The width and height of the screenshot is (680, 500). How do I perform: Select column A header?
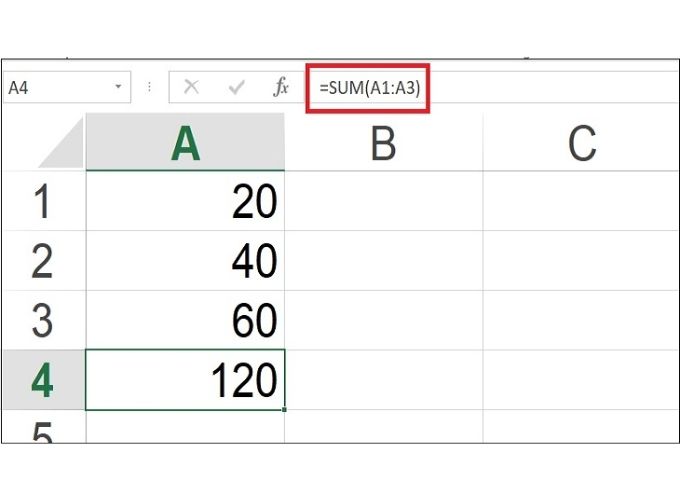(185, 145)
